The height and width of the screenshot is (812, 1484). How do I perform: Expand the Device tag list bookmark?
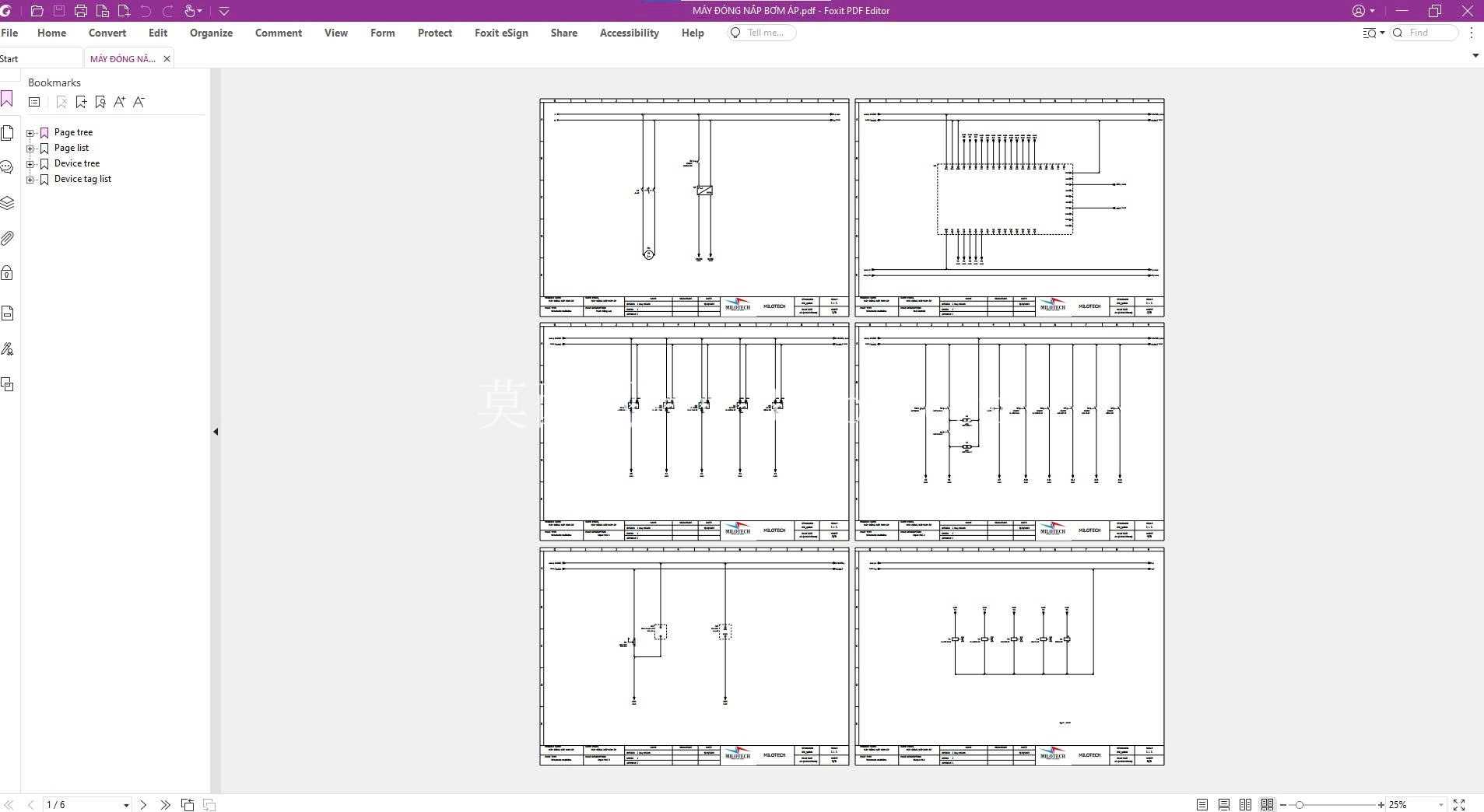tap(30, 180)
